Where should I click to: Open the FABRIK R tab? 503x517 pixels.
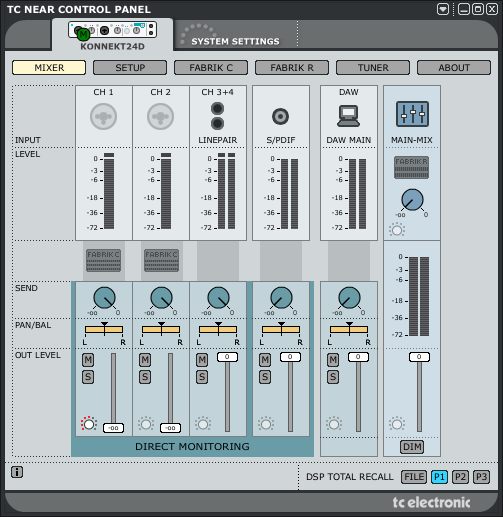pyautogui.click(x=292, y=68)
